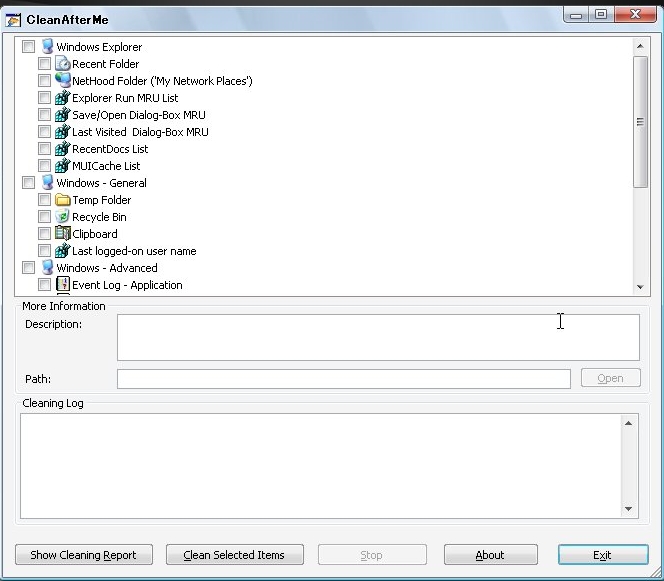The width and height of the screenshot is (664, 581).
Task: Tick the Explorer Run MRU List checkbox
Action: [x=44, y=97]
